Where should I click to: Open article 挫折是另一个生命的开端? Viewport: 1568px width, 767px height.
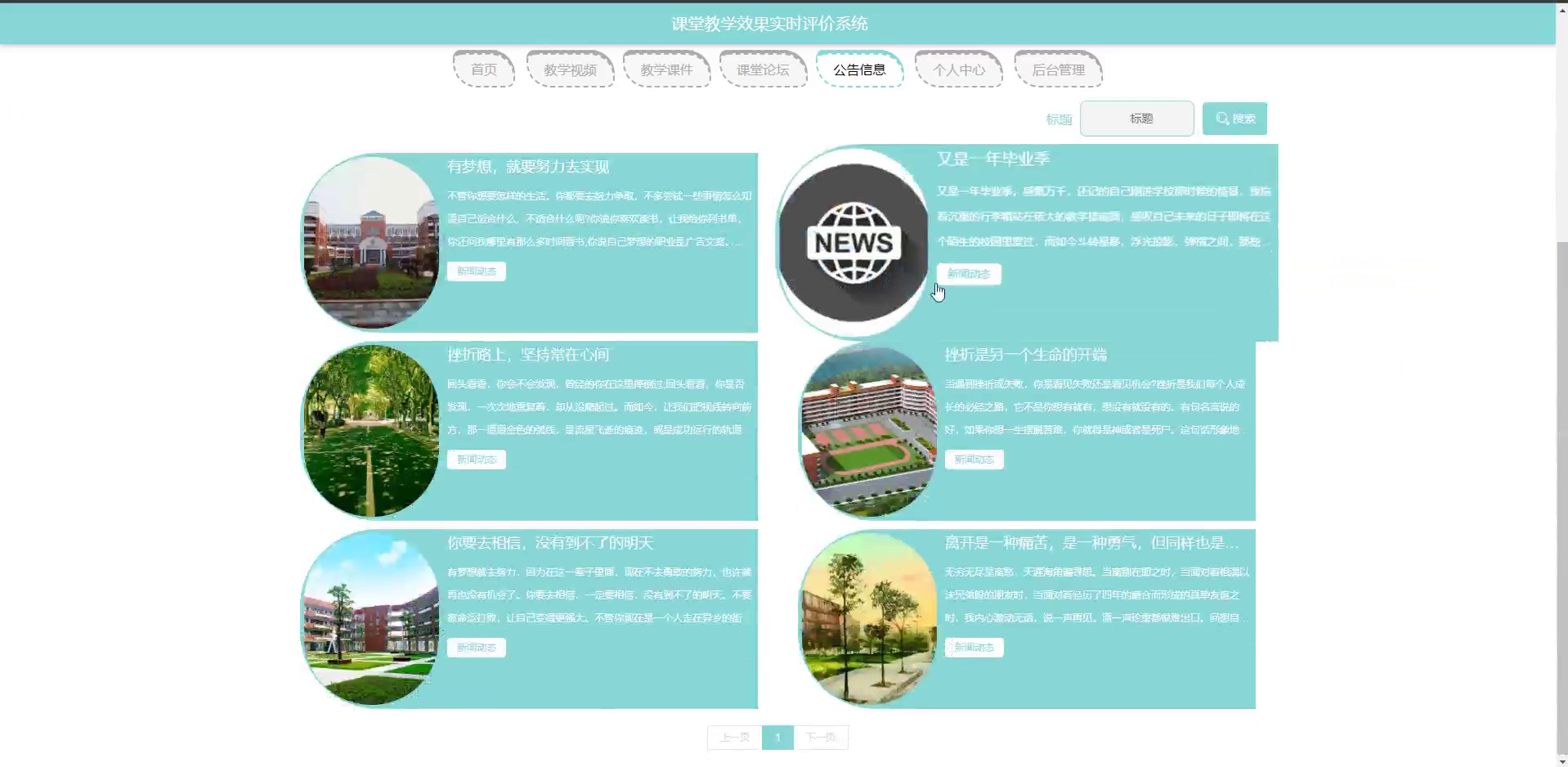(1026, 355)
